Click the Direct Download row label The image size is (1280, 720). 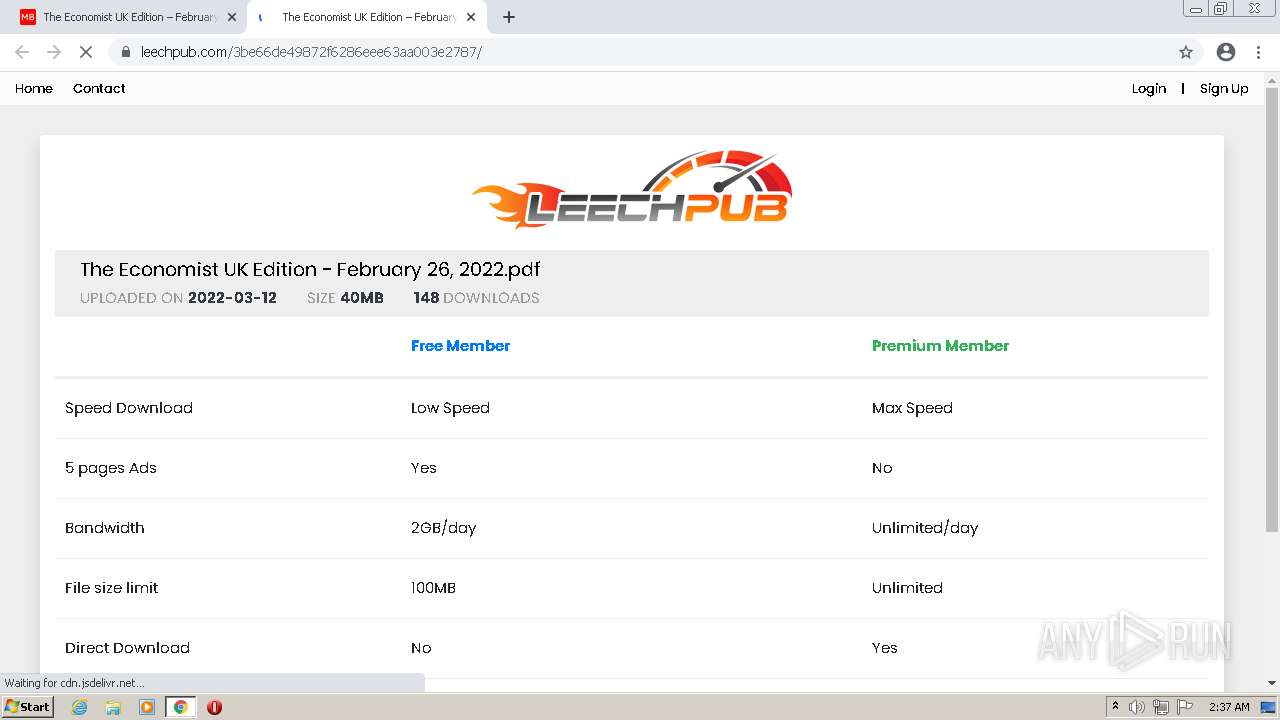tap(127, 647)
